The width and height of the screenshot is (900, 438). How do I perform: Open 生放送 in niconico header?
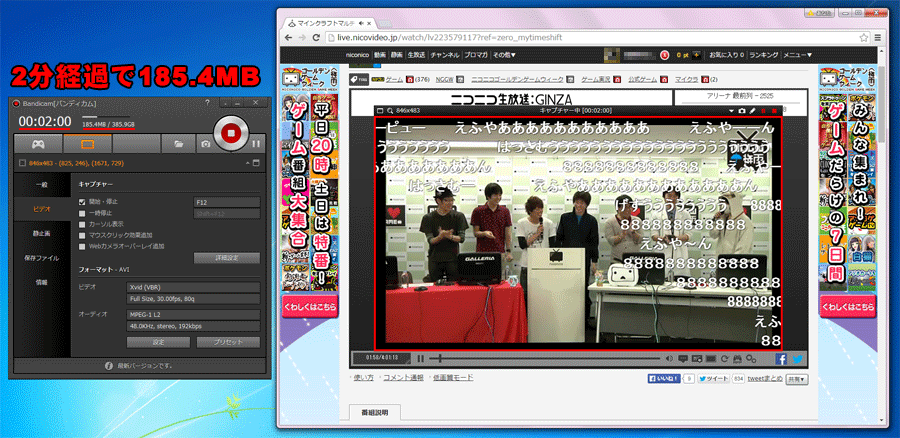pyautogui.click(x=416, y=55)
